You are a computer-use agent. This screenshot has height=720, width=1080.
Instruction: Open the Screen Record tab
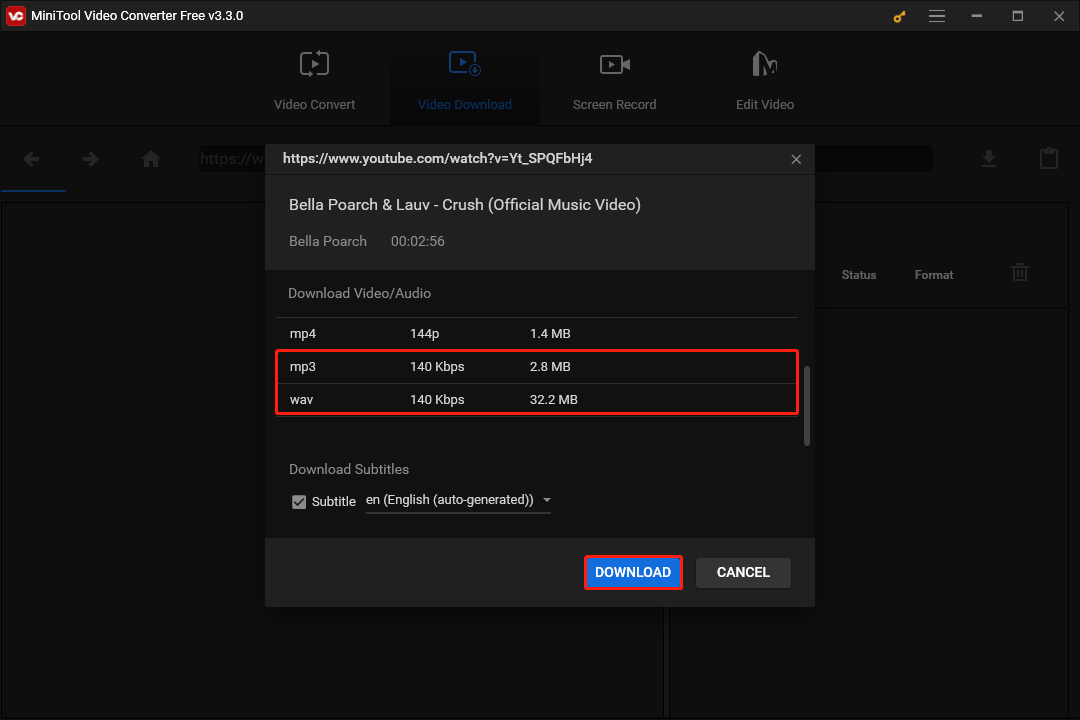(x=614, y=81)
